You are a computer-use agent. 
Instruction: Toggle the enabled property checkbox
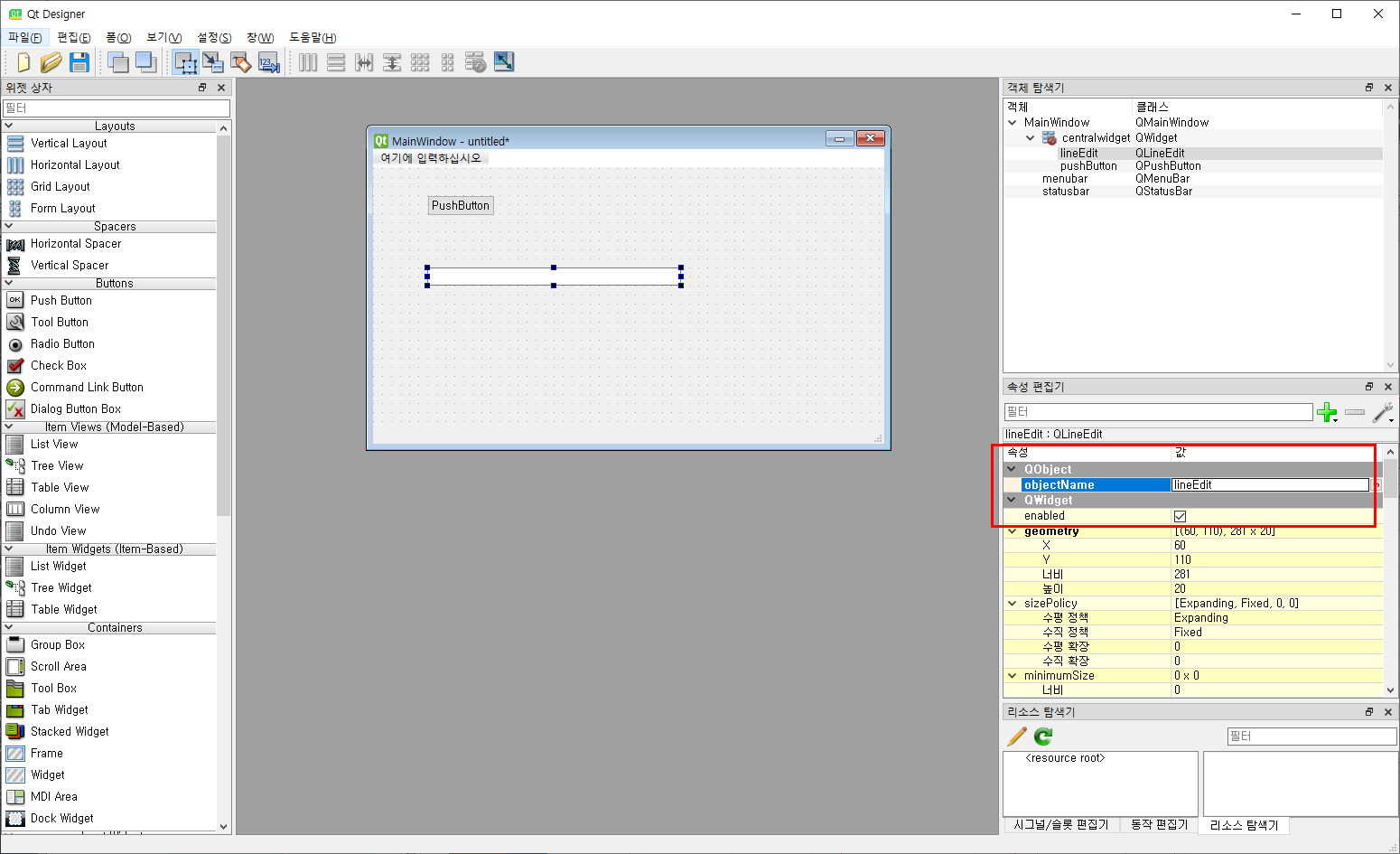1180,516
